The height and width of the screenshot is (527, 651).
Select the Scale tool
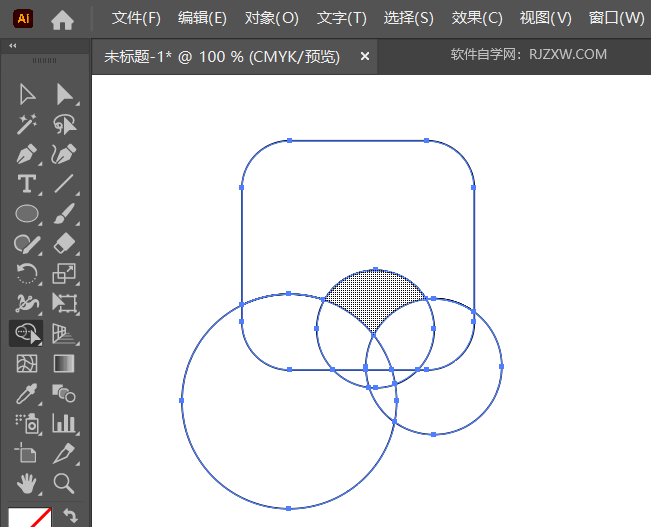(x=64, y=274)
